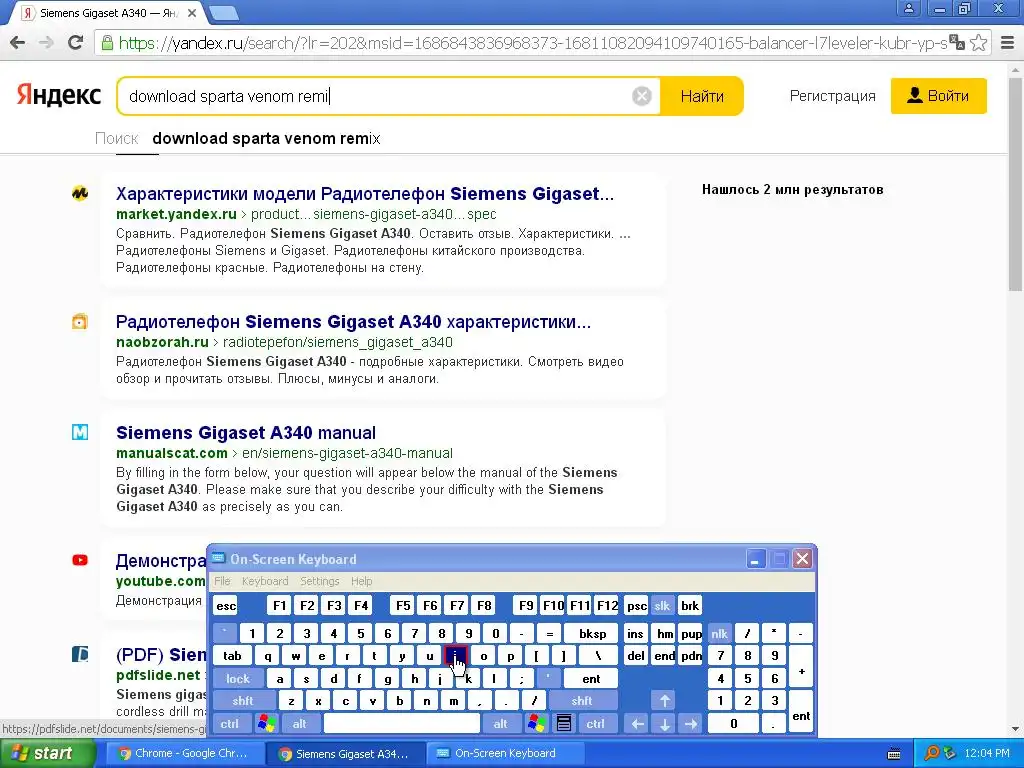1024x768 pixels.
Task: Click the Chrome user profile icon
Action: tap(908, 8)
